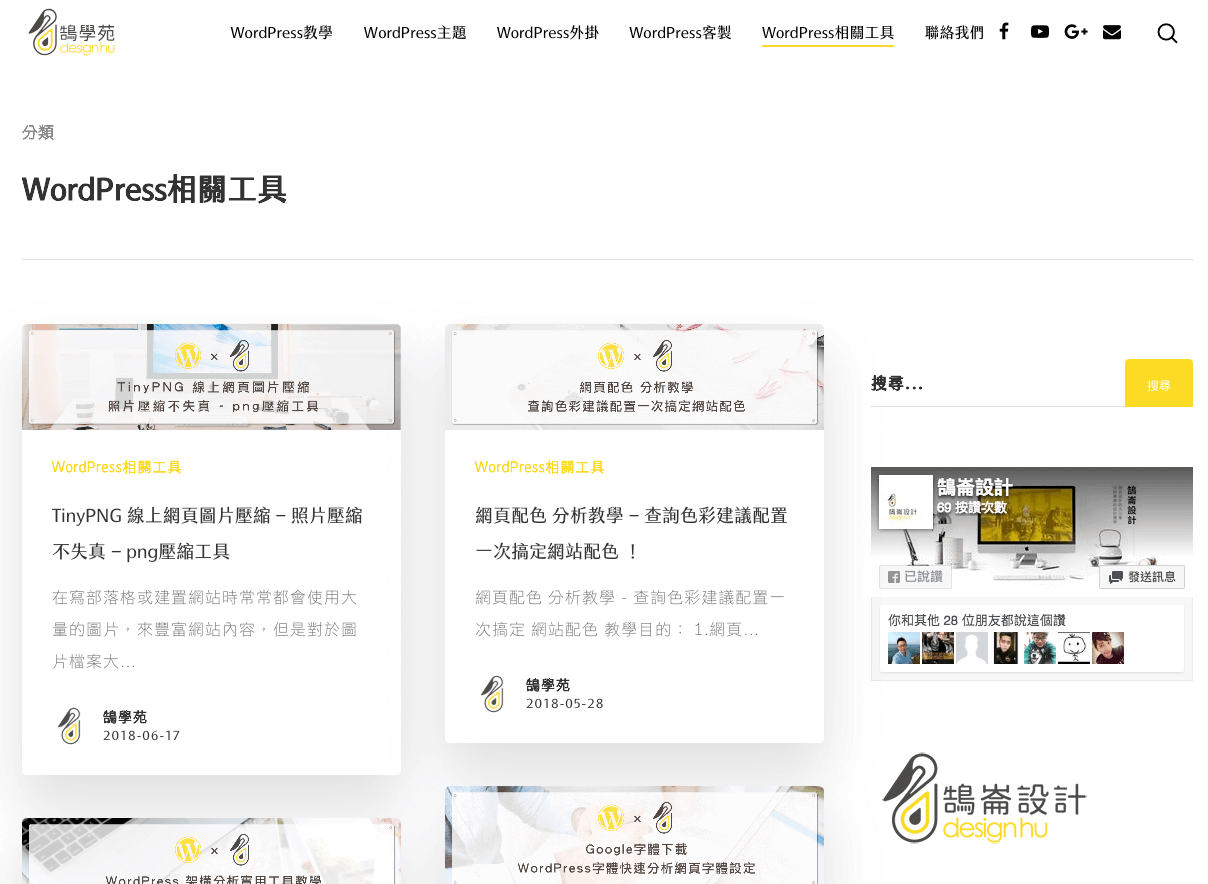The width and height of the screenshot is (1208, 884).
Task: Open the TinyPNG article banner thumbnail
Action: pos(211,377)
